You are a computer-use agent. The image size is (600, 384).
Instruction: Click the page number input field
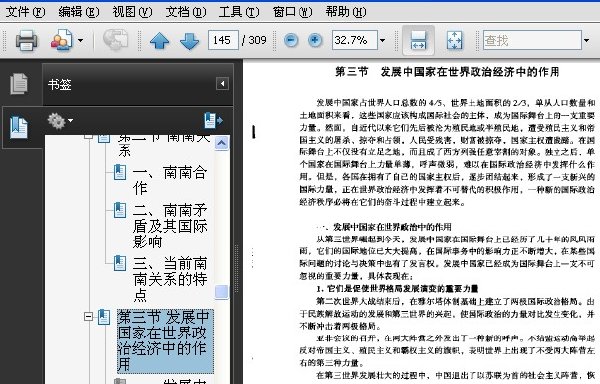223,40
